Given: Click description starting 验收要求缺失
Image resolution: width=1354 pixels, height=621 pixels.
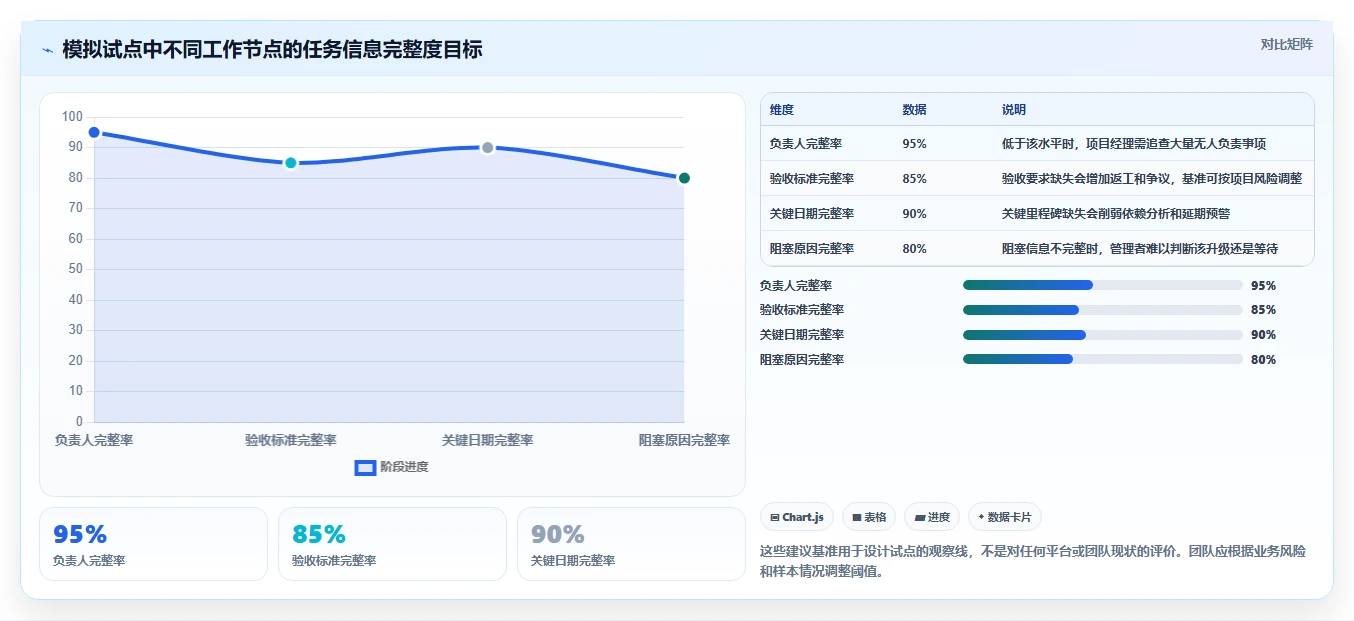Looking at the screenshot, I should coord(1152,179).
